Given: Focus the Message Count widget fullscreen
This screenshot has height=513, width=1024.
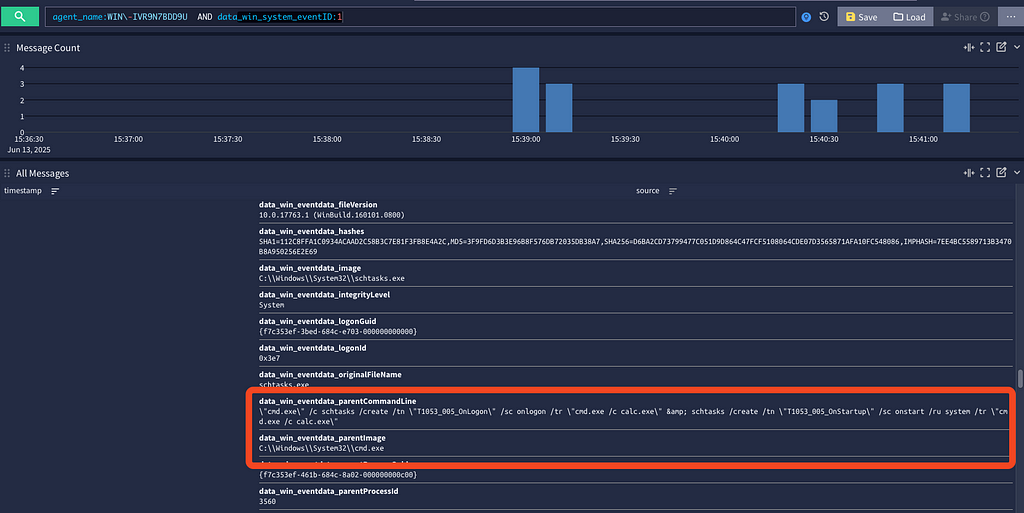Looking at the screenshot, I should pyautogui.click(x=985, y=47).
